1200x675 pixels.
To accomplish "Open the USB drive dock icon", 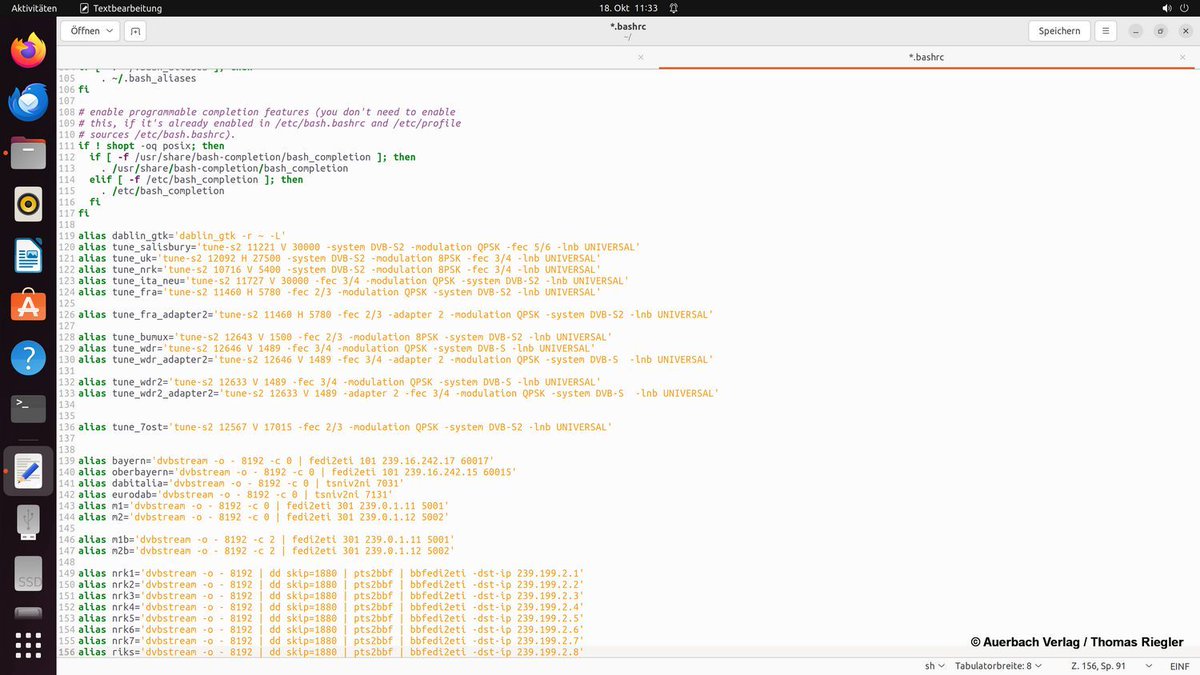I will 29,522.
